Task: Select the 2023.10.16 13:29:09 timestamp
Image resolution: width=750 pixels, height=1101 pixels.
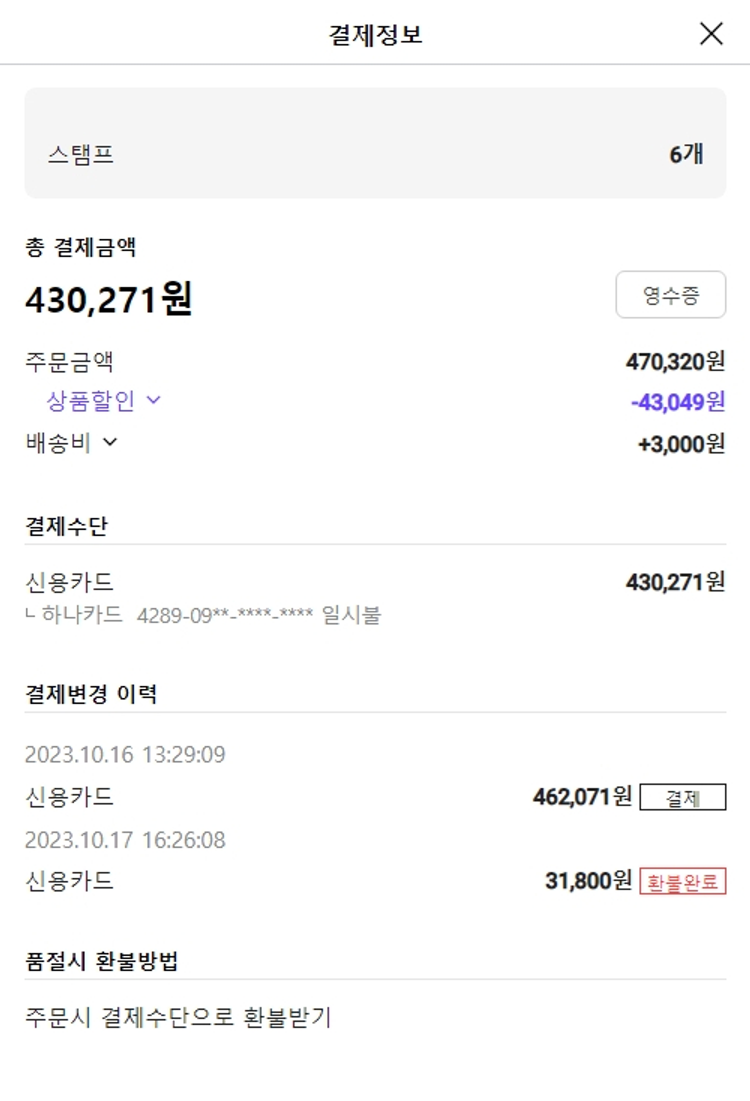Action: click(125, 755)
